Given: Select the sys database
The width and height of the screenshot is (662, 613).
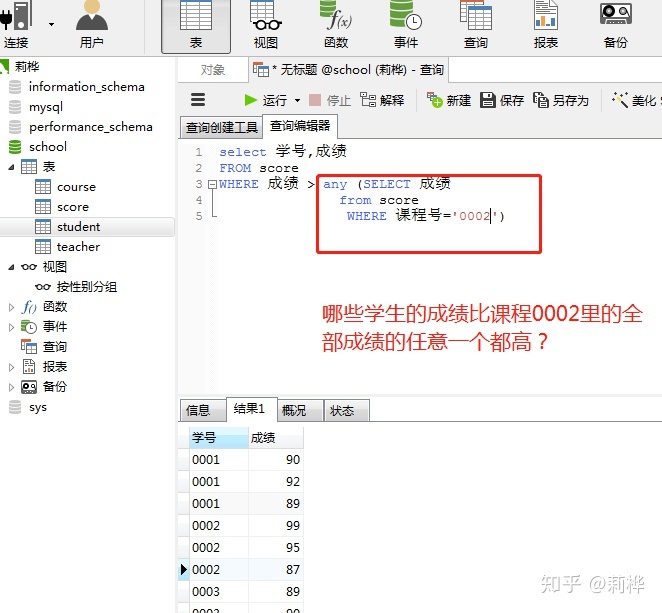Looking at the screenshot, I should click(x=38, y=407).
